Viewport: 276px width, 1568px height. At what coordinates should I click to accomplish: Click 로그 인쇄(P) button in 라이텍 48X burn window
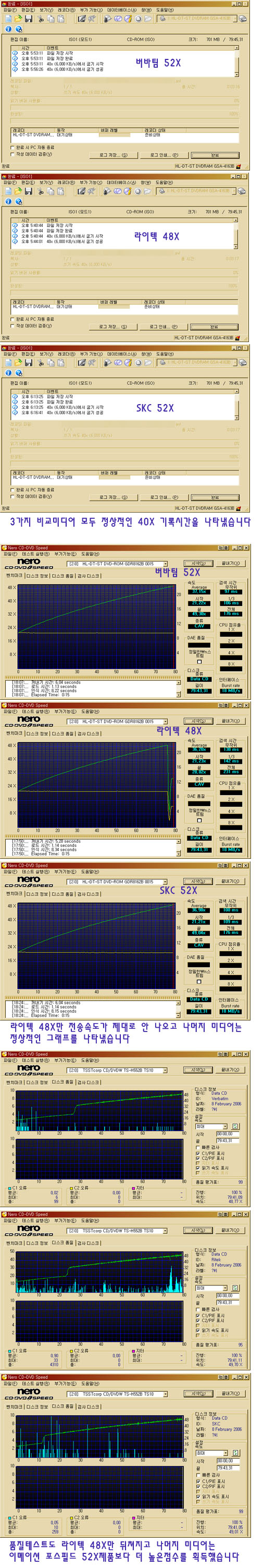(x=164, y=327)
